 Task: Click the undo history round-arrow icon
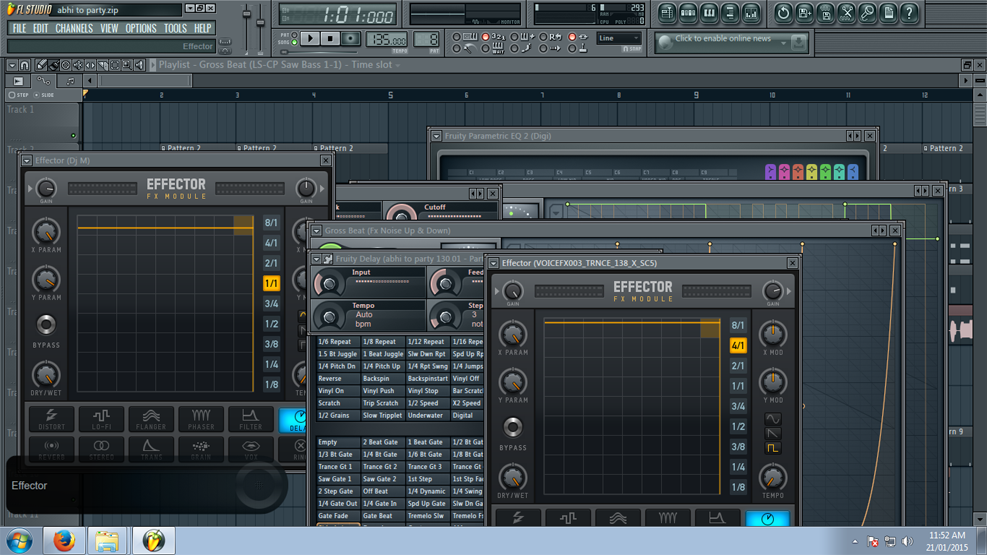(x=783, y=13)
